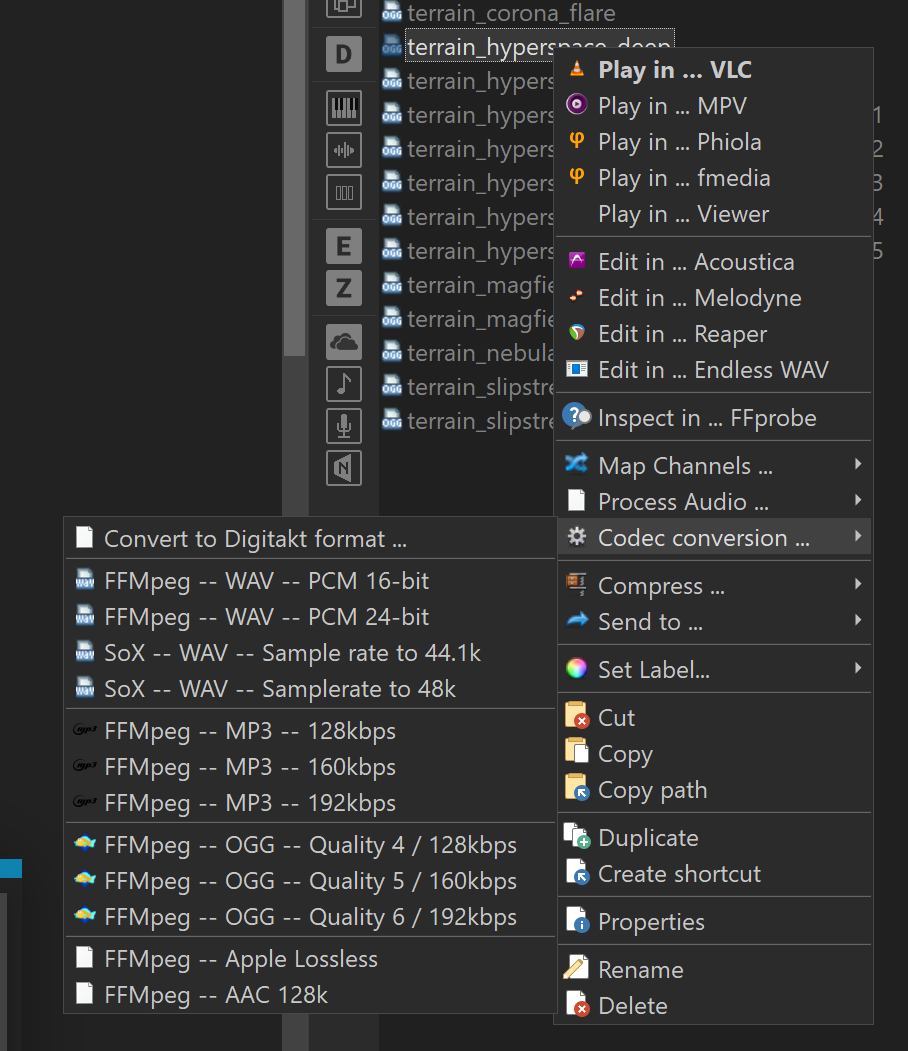This screenshot has height=1051, width=908.
Task: Choose Copy path
Action: (714, 790)
